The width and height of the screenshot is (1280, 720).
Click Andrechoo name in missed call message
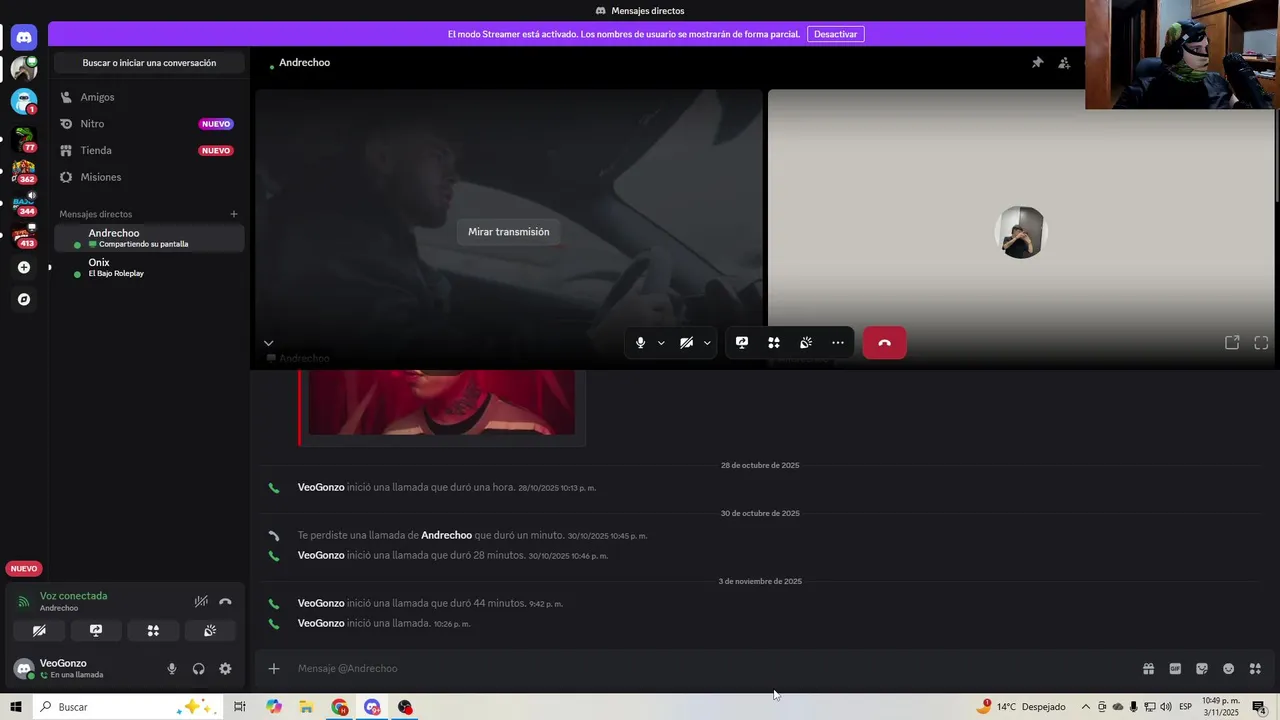pos(446,535)
